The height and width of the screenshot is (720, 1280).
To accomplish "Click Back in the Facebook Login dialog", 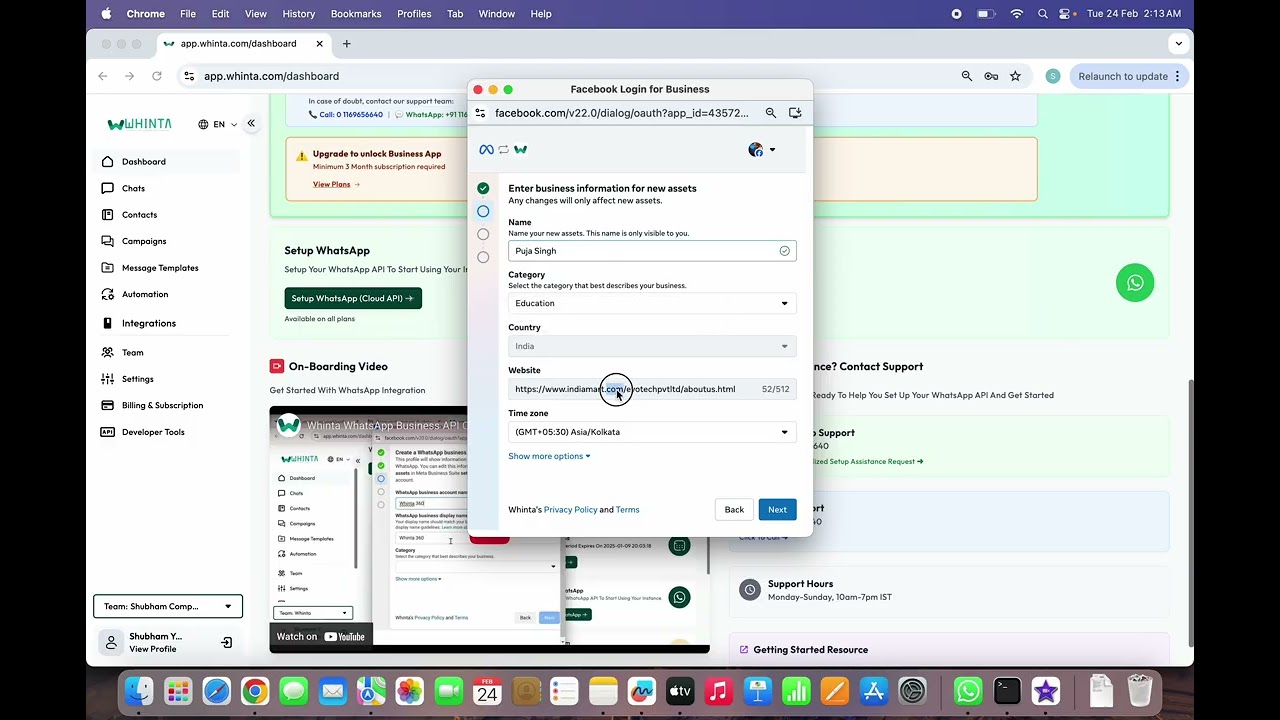I will (734, 510).
